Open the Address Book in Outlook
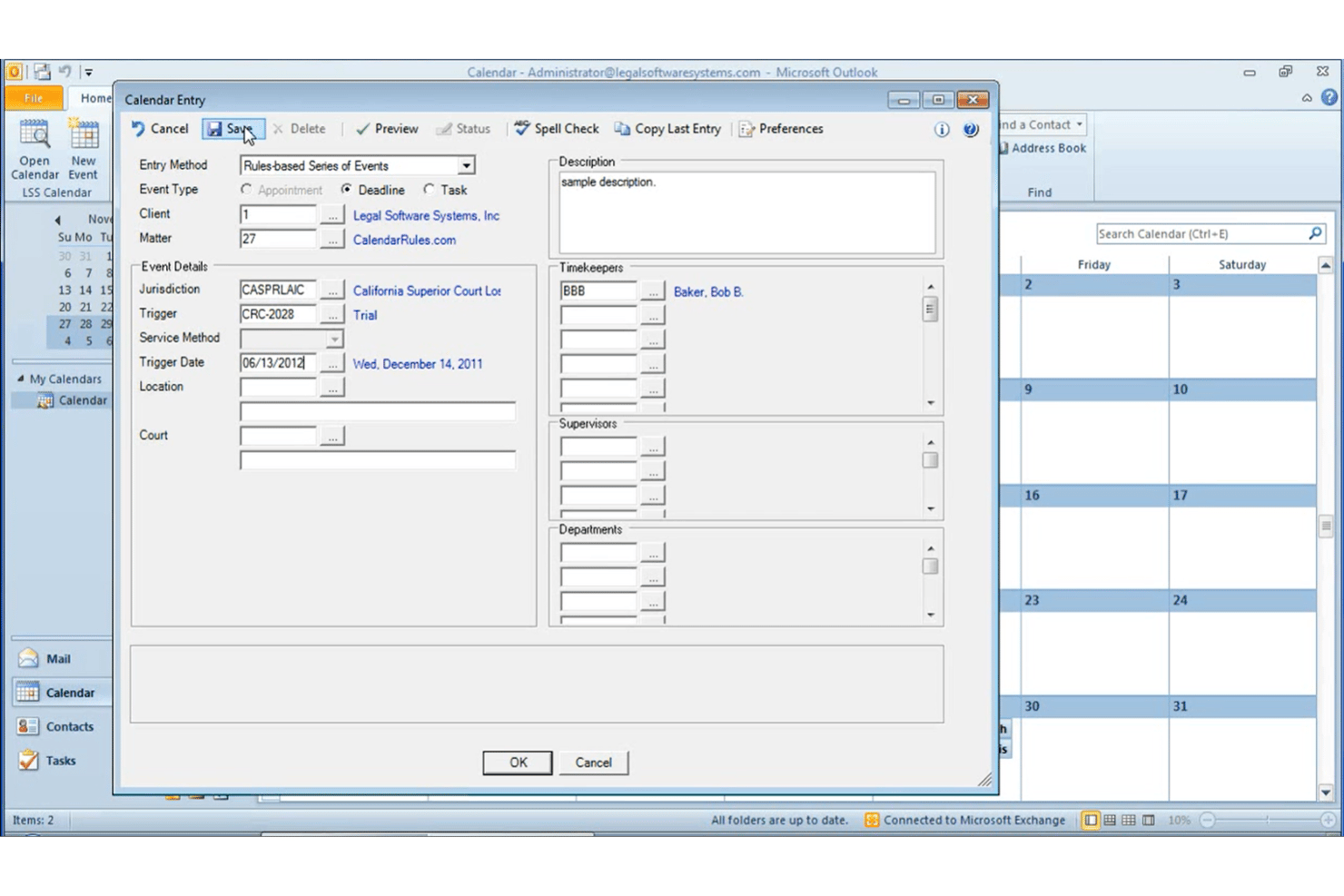Viewport: 1344px width, 896px height. coord(1042,148)
